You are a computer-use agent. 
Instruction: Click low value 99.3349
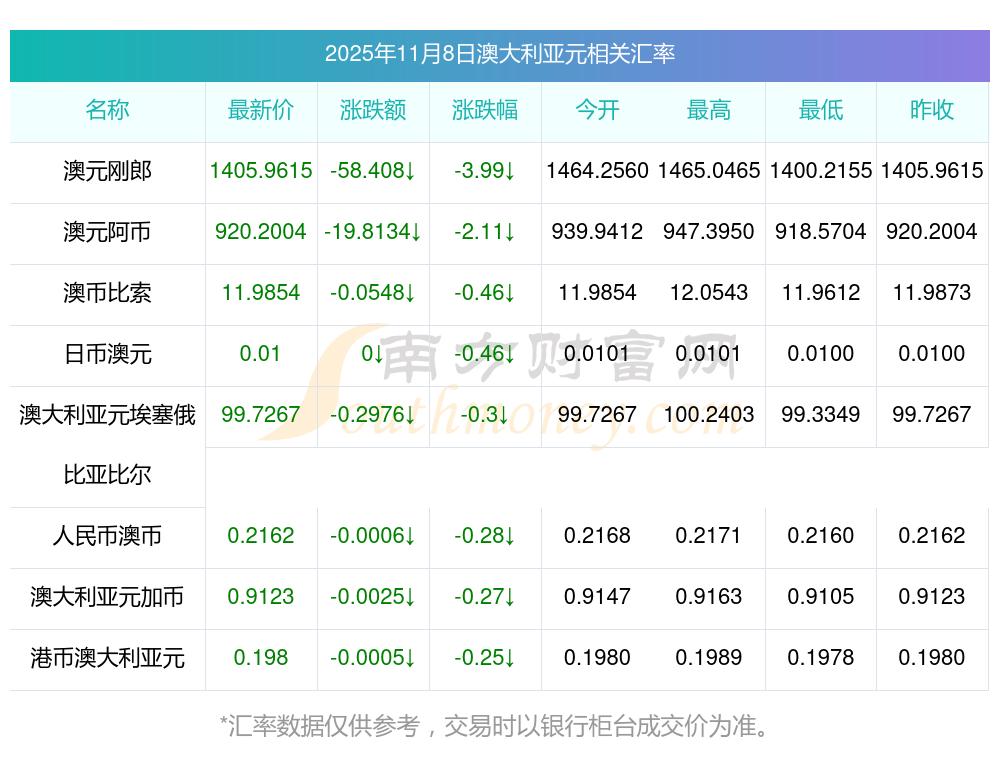pos(821,414)
